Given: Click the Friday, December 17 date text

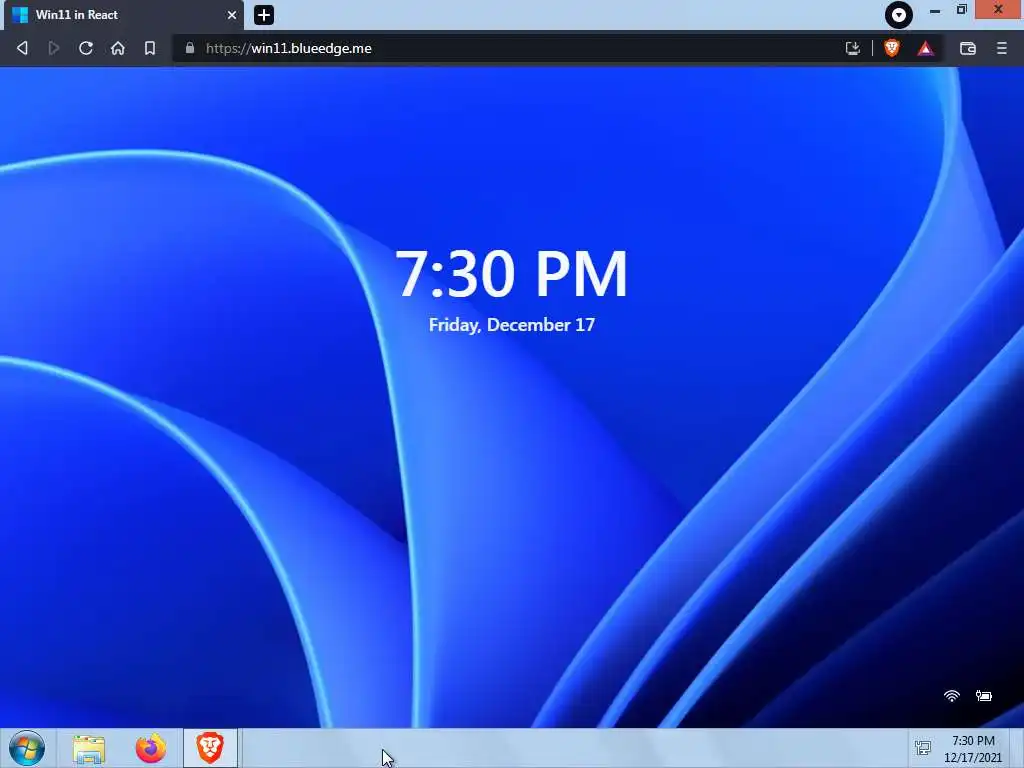Looking at the screenshot, I should tap(511, 325).
